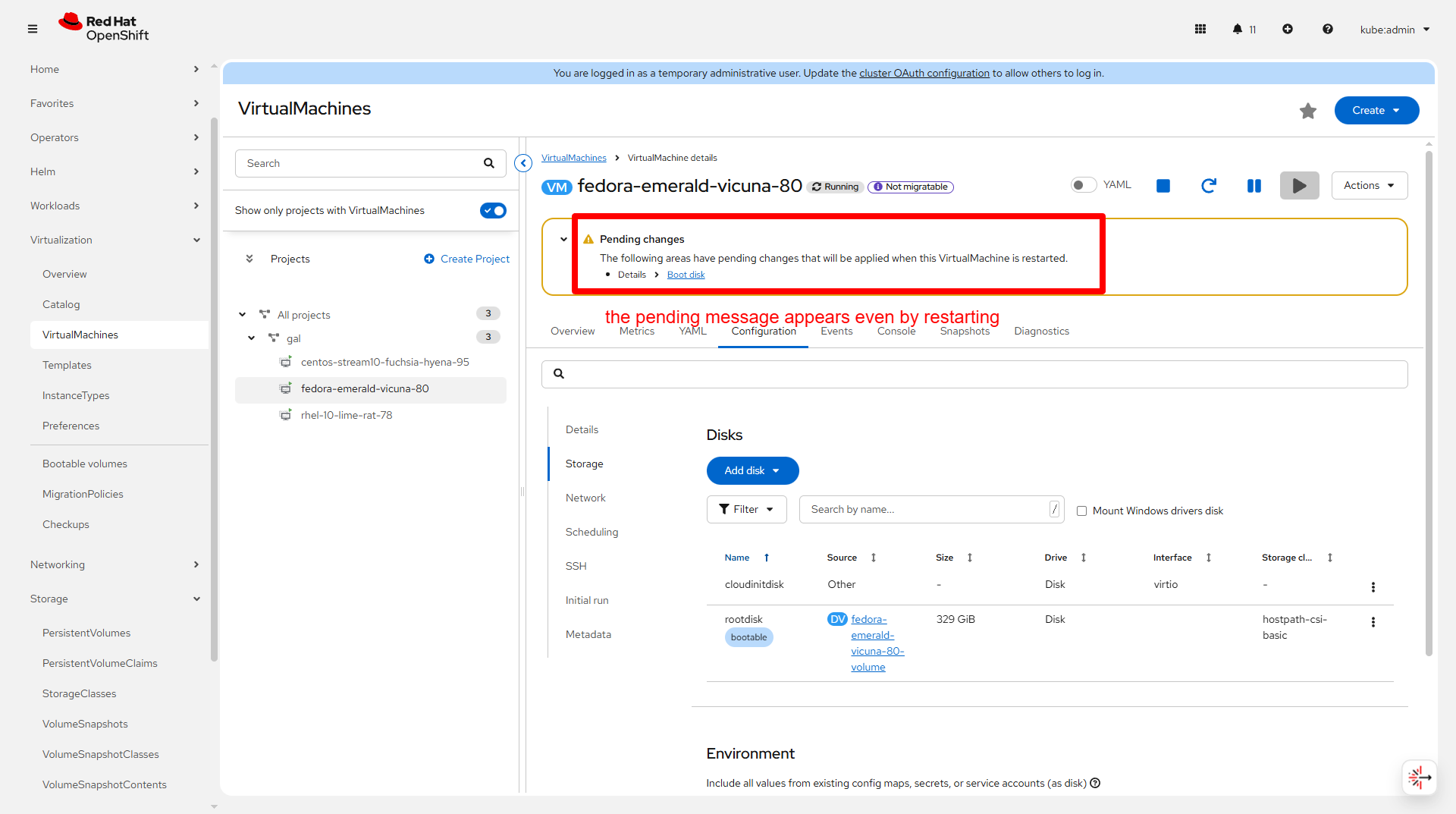This screenshot has height=814, width=1456.
Task: Collapse all projects double-chevron icon
Action: point(249,259)
